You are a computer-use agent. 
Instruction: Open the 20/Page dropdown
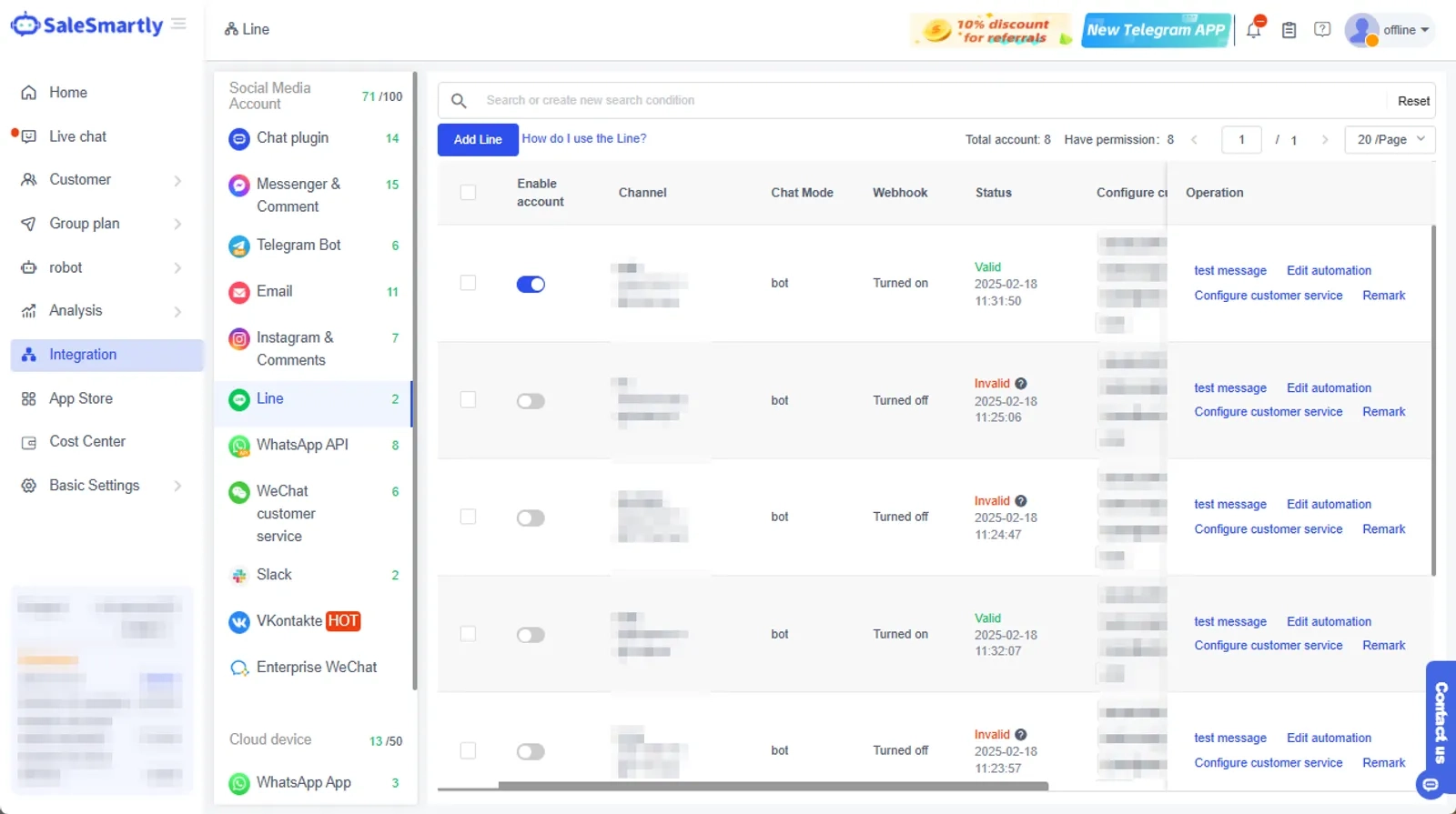click(1390, 139)
